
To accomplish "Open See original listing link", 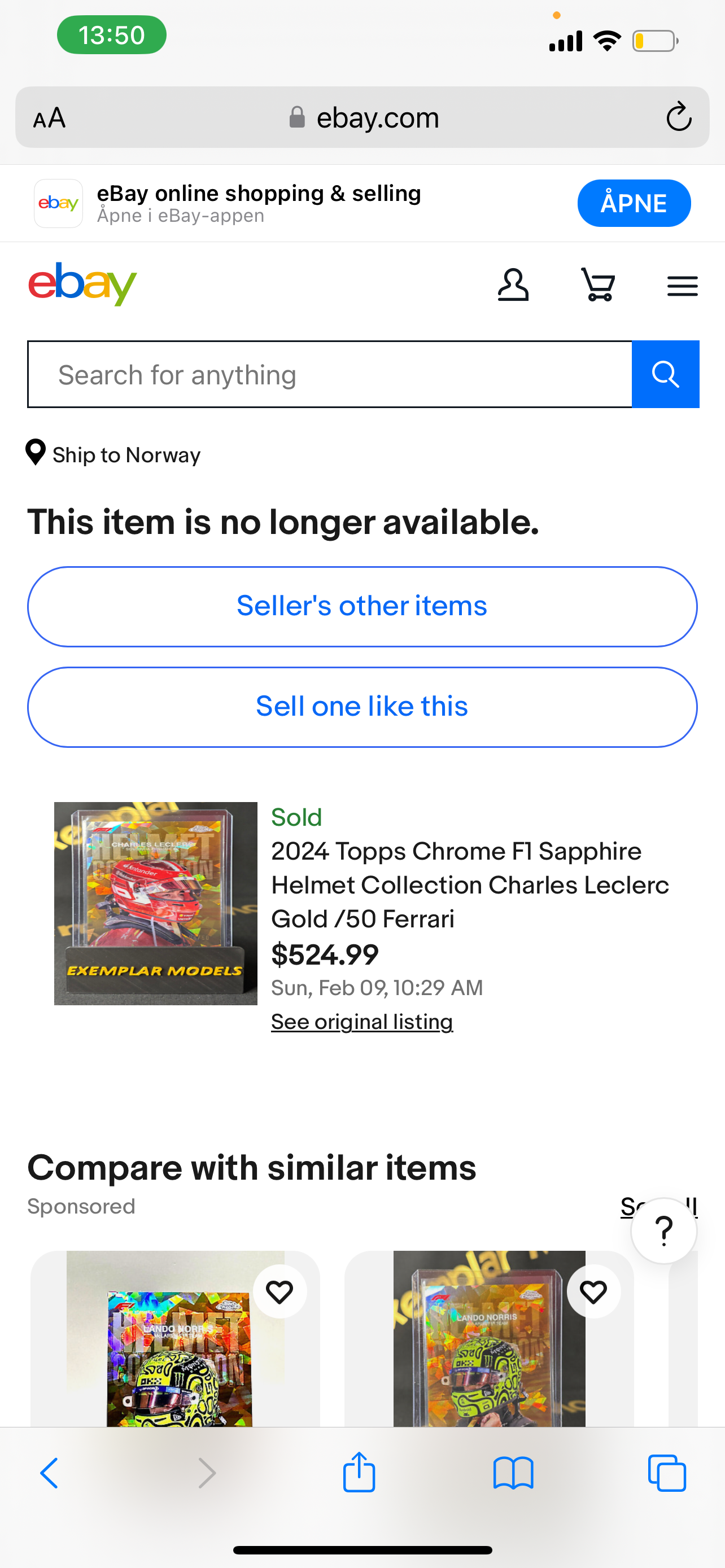I will (361, 1022).
